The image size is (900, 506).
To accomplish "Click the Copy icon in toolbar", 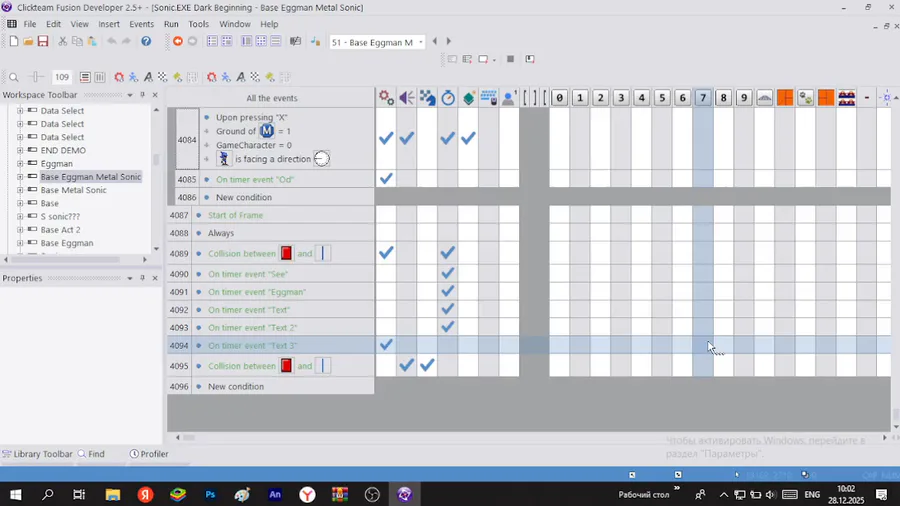I will click(77, 41).
